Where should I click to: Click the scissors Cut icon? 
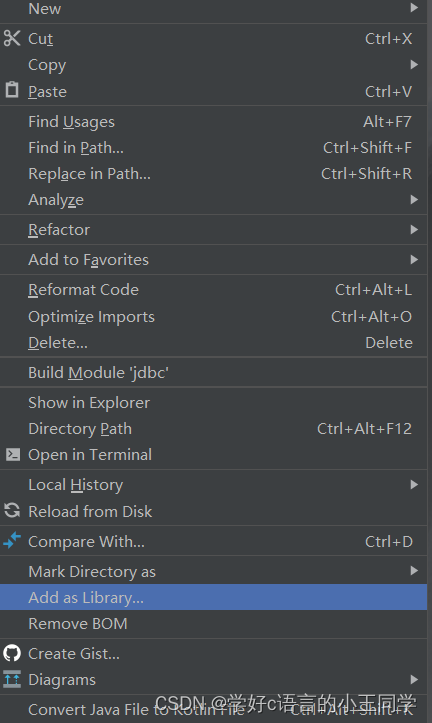click(x=12, y=38)
